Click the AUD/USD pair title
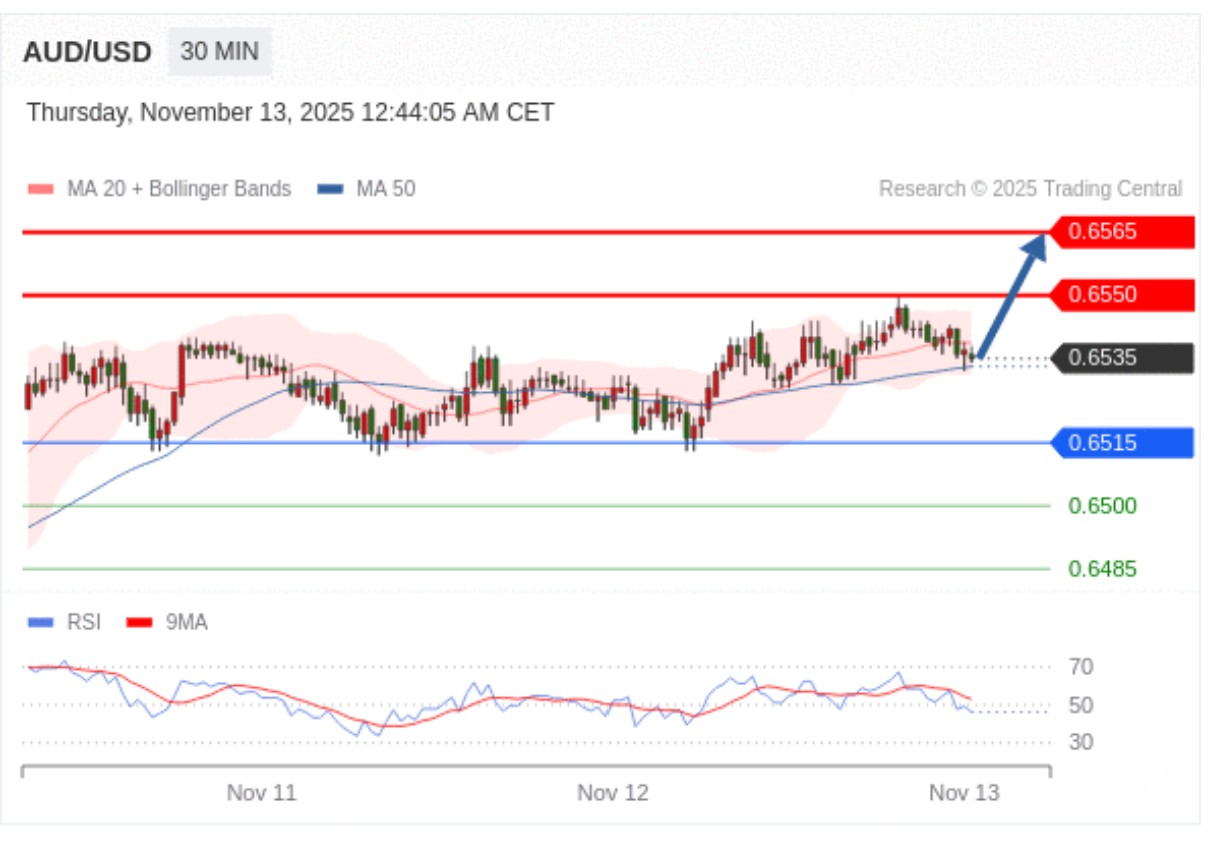1212x852 pixels. [x=87, y=52]
